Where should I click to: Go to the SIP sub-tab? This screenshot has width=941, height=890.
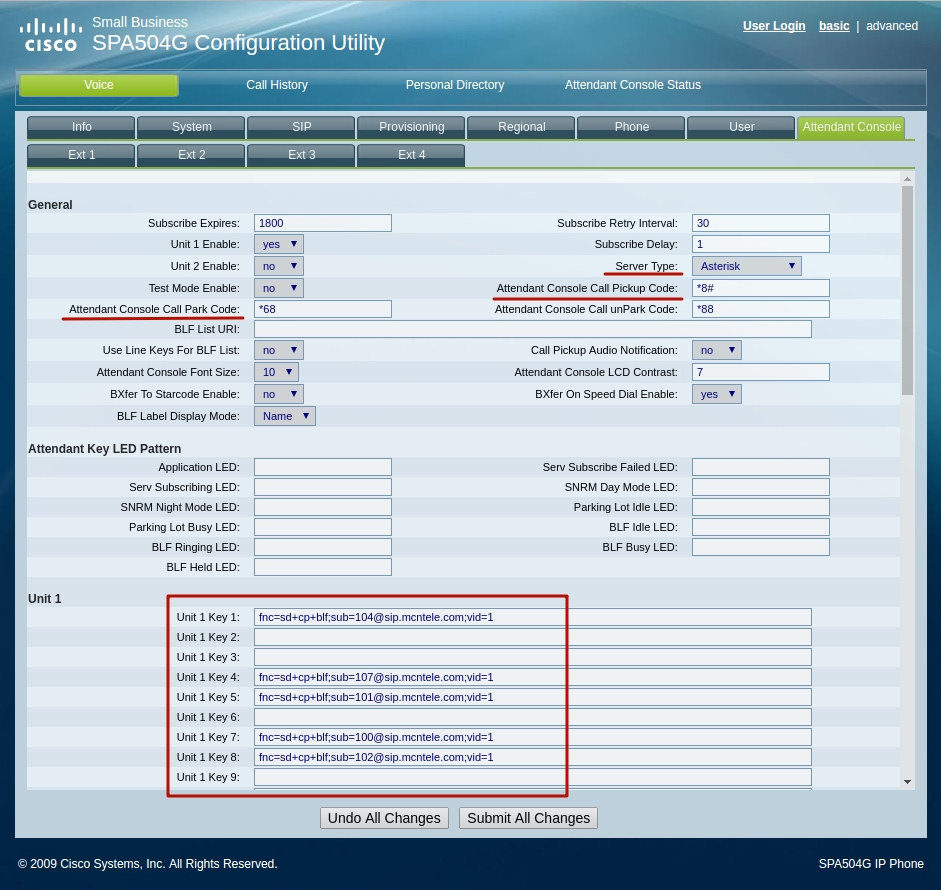[301, 127]
